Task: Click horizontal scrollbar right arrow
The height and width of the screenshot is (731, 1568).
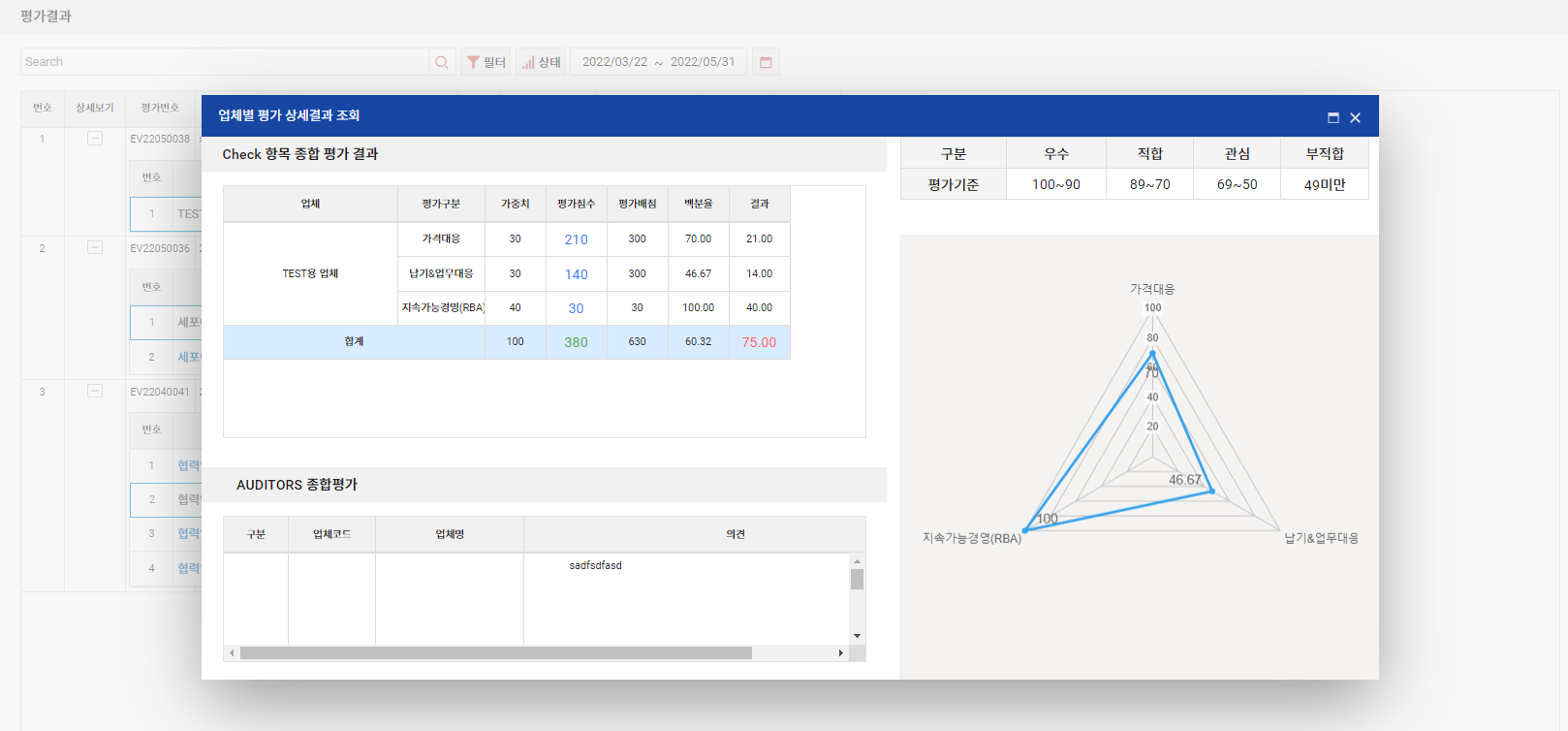Action: 841,653
